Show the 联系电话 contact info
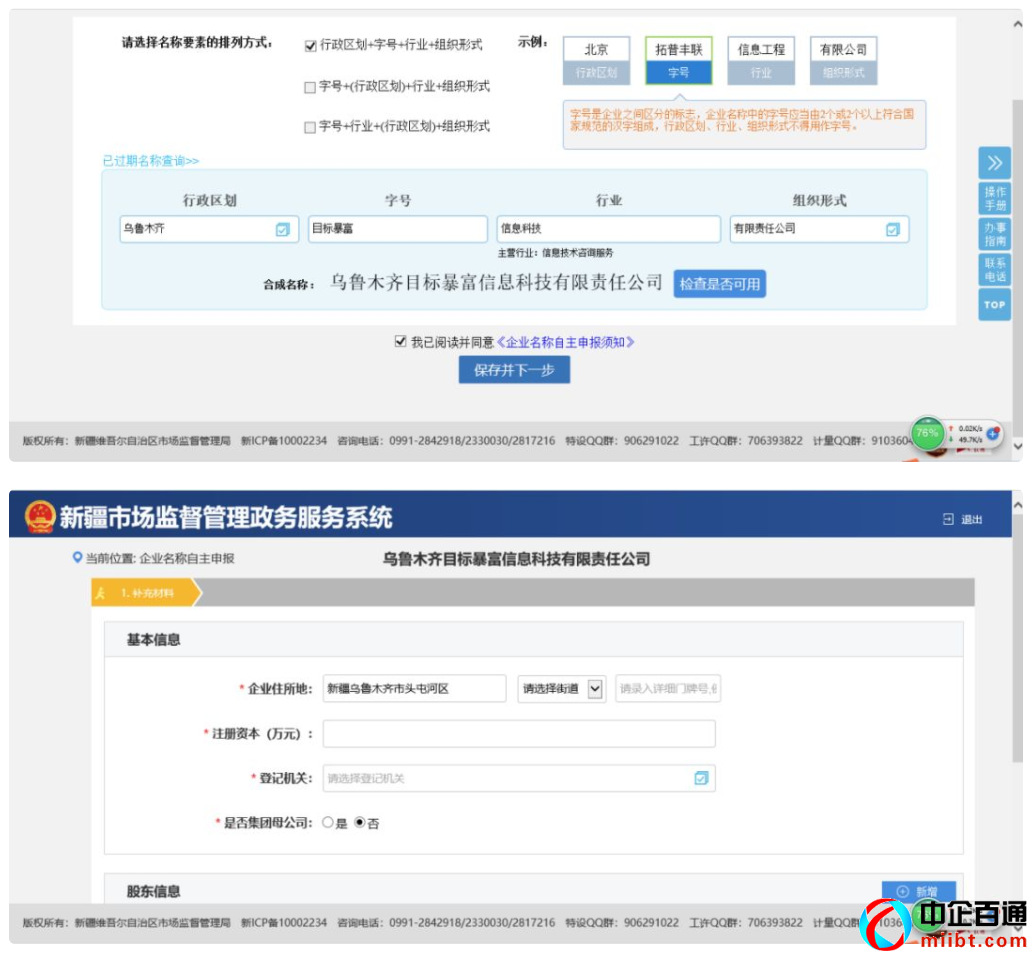 pos(994,268)
